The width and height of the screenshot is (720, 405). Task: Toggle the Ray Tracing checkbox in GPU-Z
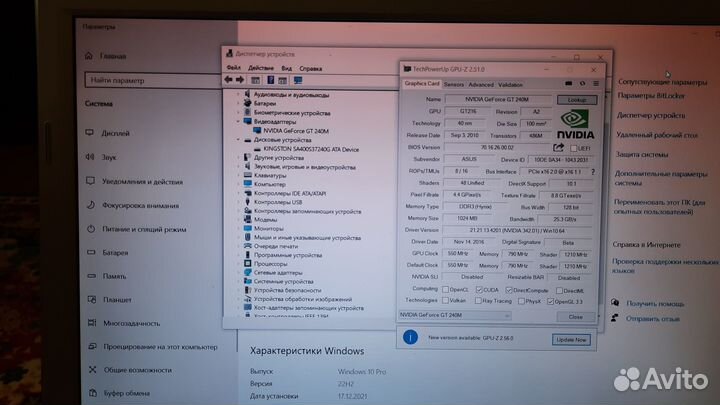click(478, 301)
